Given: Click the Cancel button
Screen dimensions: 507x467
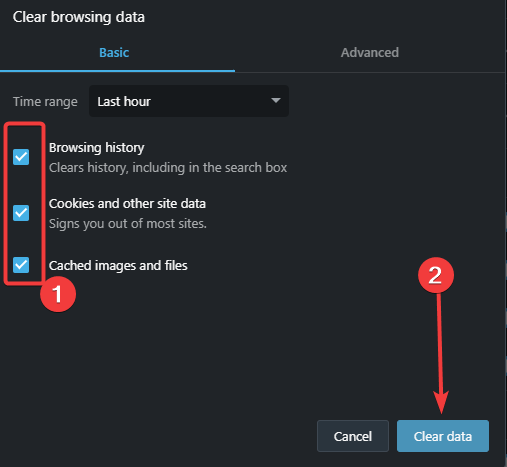Looking at the screenshot, I should click(x=353, y=436).
